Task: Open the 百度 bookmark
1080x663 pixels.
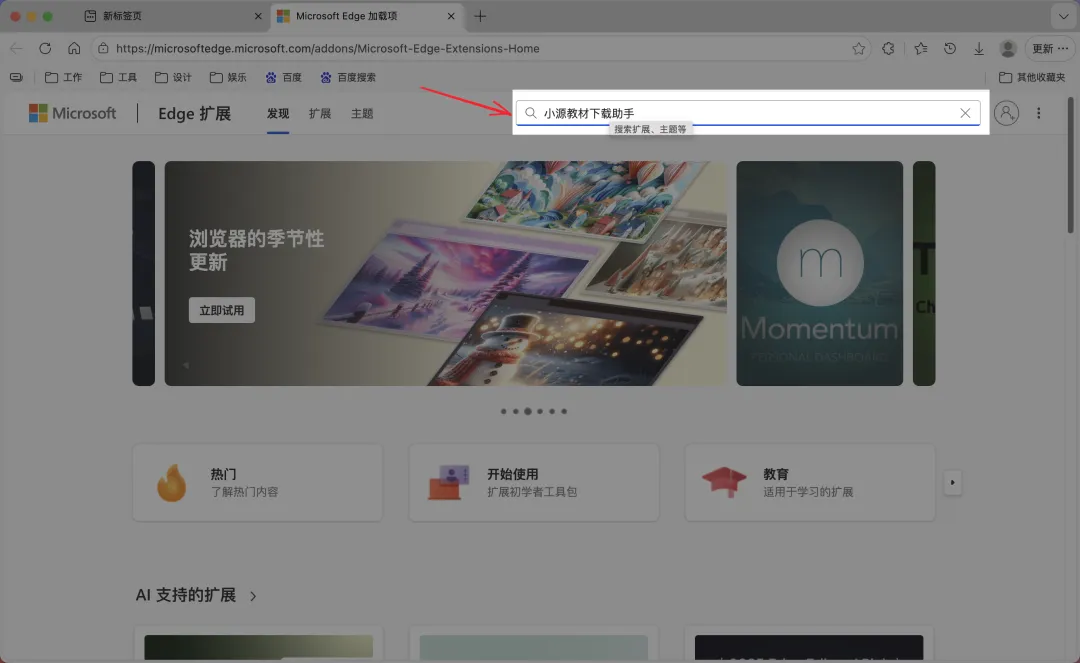Action: click(284, 77)
